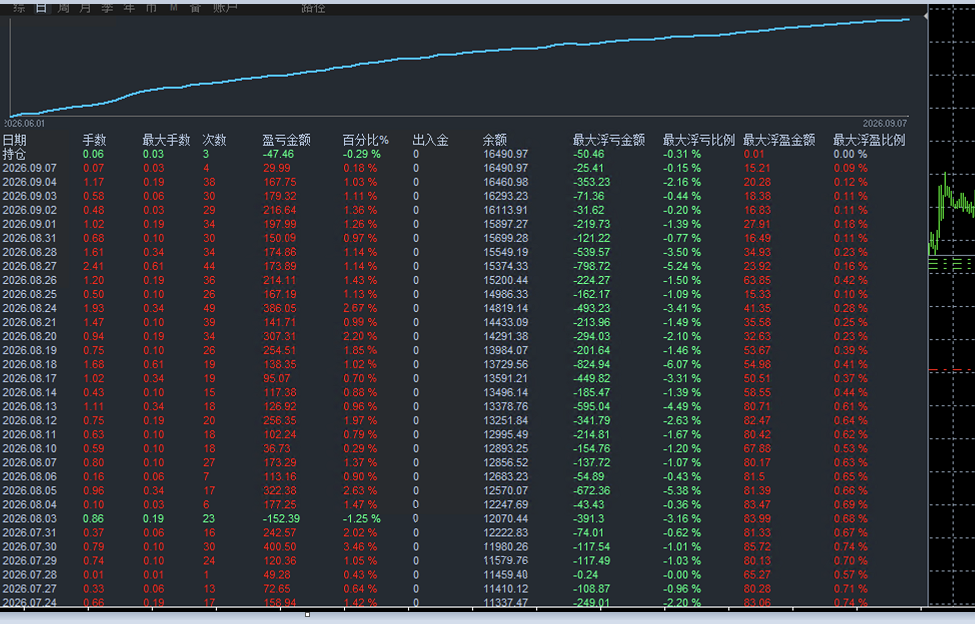Click the 盈亏金额 column header
Viewport: 975px width, 624px height.
pos(286,140)
